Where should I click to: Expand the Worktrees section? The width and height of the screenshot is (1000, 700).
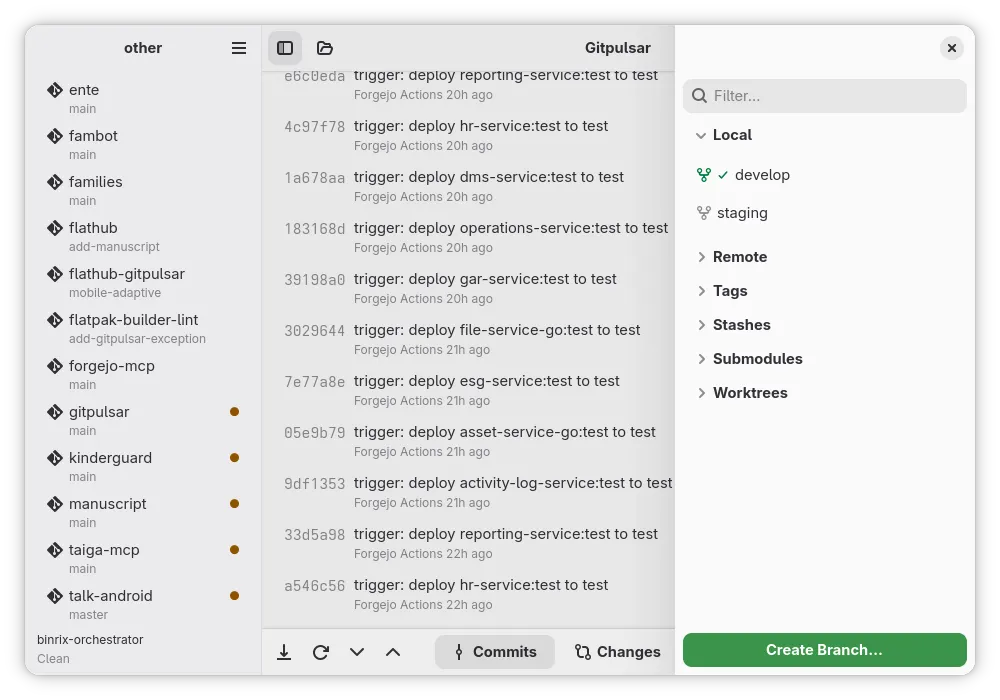click(701, 393)
